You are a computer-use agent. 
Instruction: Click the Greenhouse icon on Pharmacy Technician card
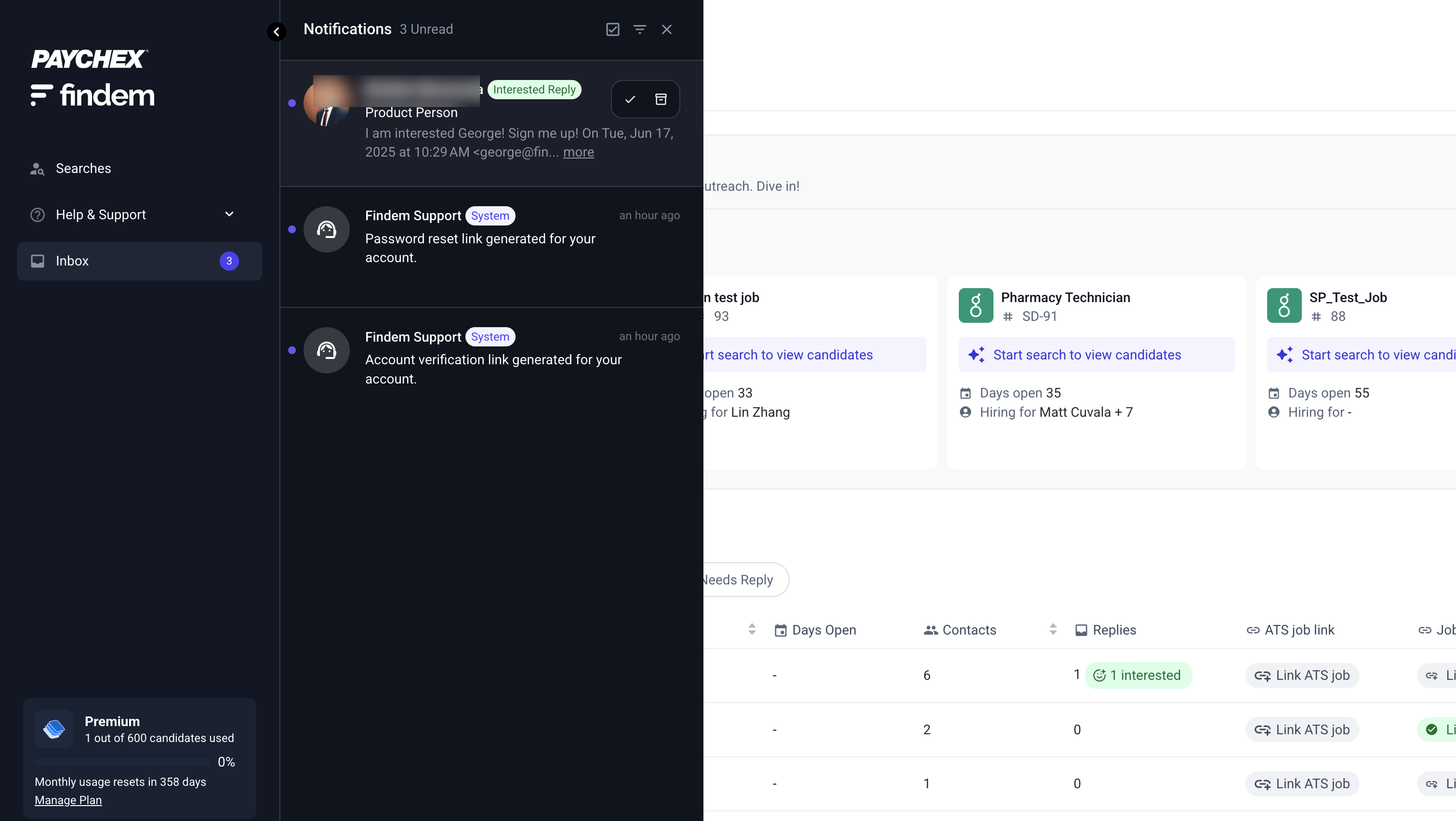[975, 305]
